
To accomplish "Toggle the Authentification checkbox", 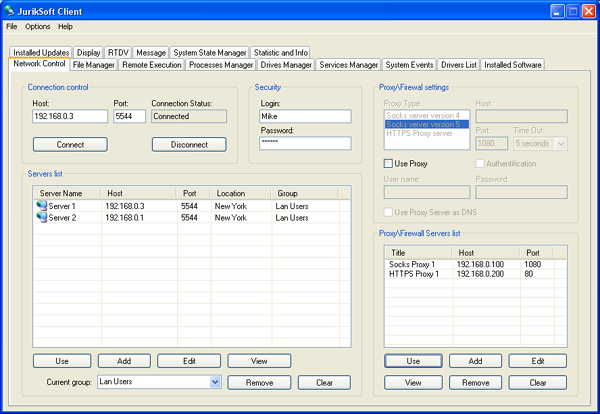I will 480,164.
